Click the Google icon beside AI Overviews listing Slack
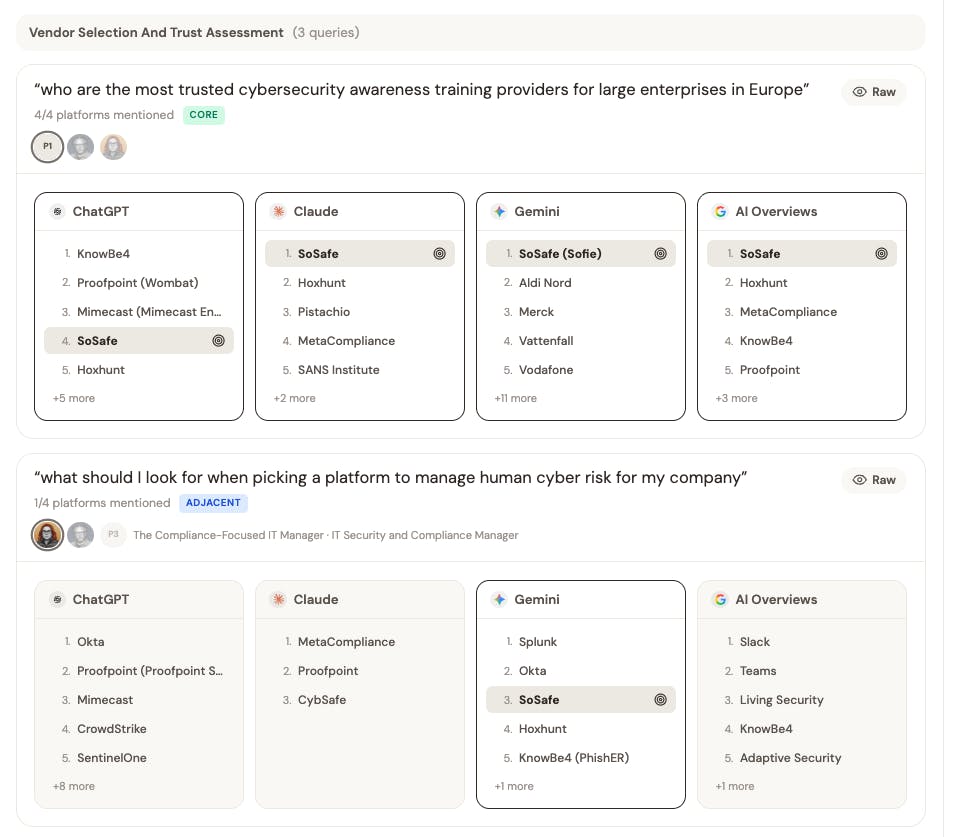 pyautogui.click(x=720, y=600)
